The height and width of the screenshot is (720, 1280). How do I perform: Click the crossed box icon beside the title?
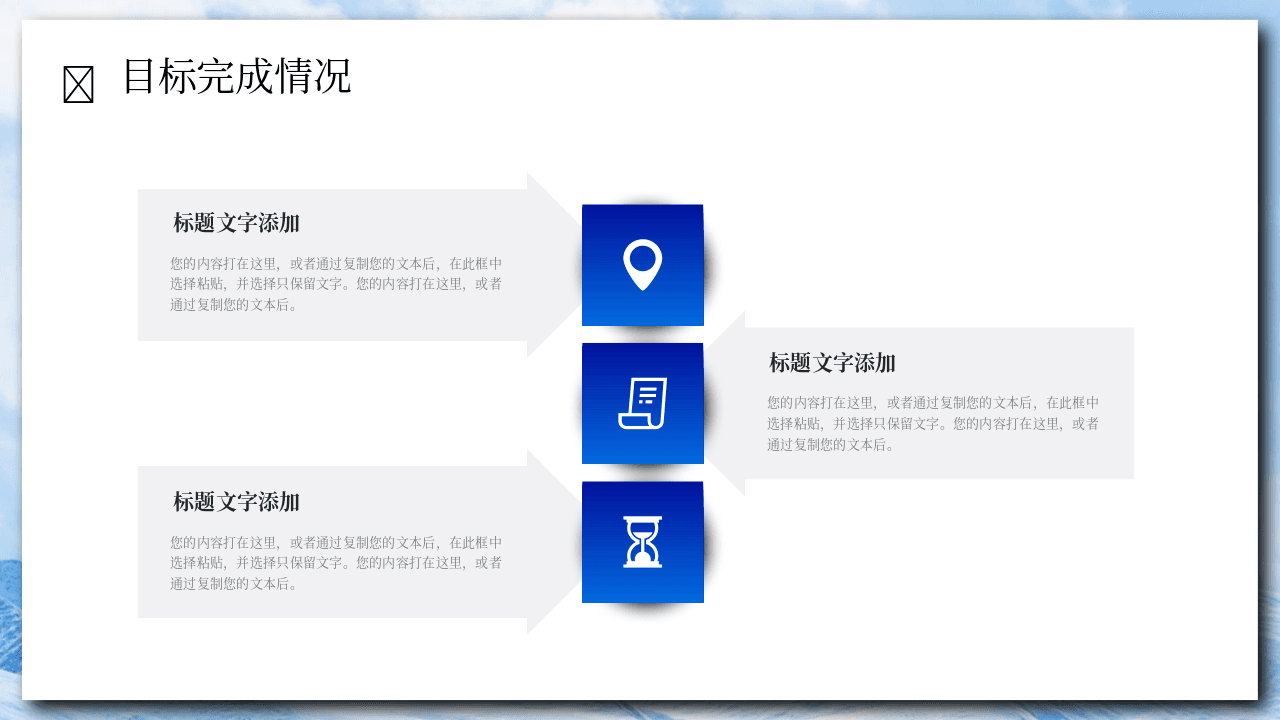coord(78,84)
